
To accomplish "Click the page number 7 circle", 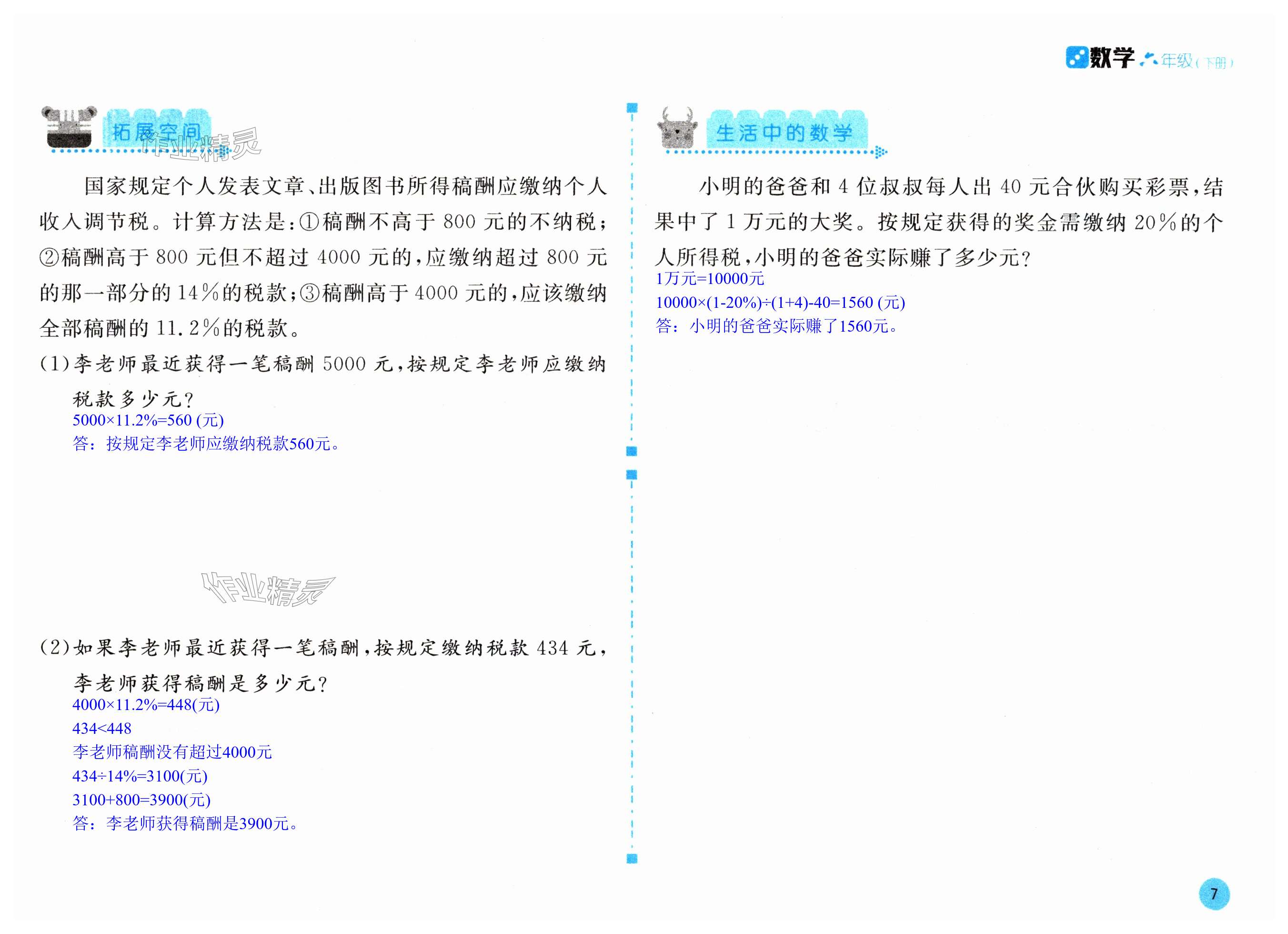I will [x=1214, y=893].
